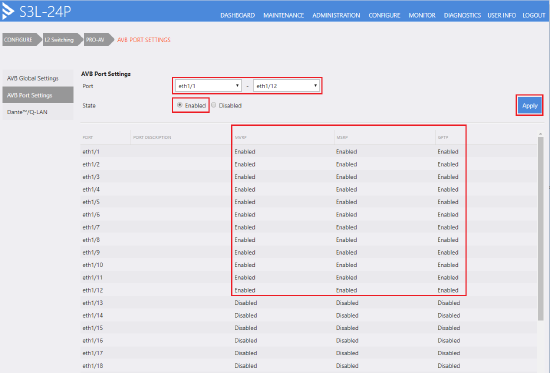Click the MVRP Disabled value for eth1/13
The height and width of the screenshot is (373, 550).
point(246,302)
